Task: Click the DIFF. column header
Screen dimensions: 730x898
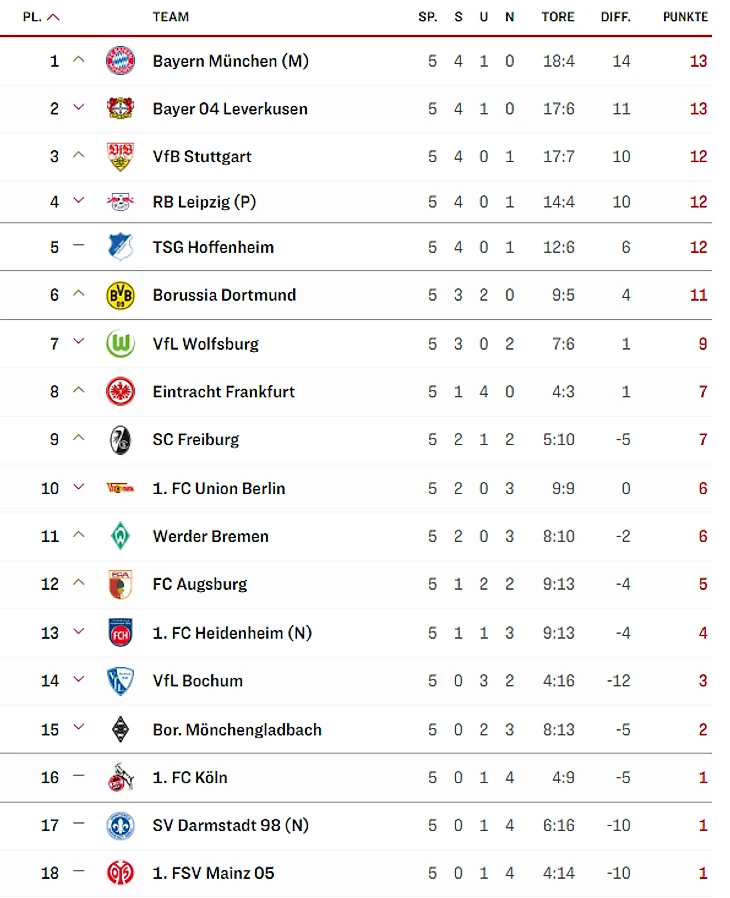Action: pos(616,17)
